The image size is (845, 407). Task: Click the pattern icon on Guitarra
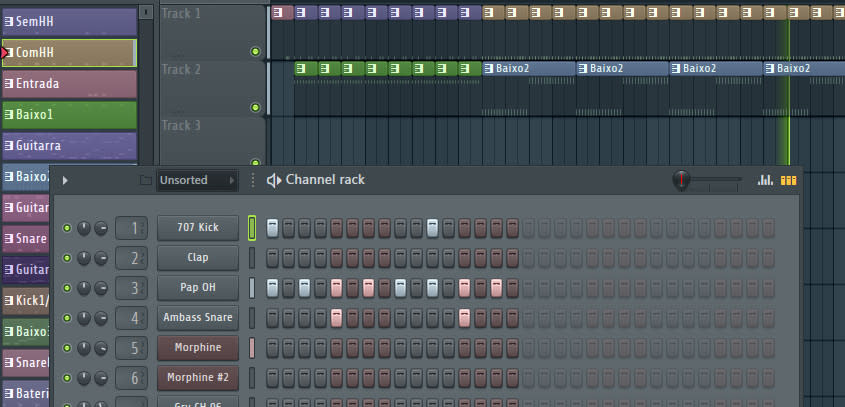click(8, 146)
